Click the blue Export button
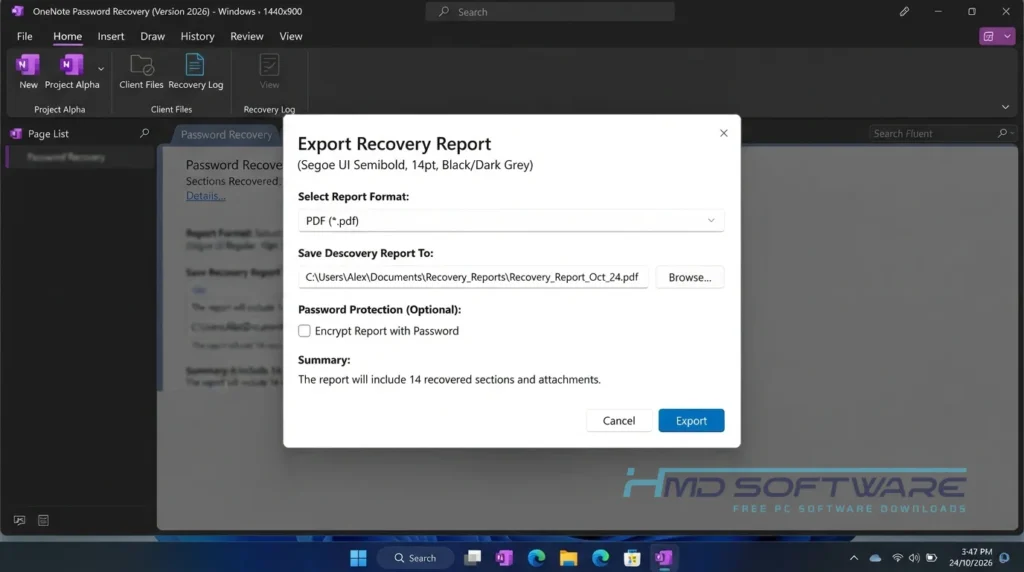 coord(691,421)
